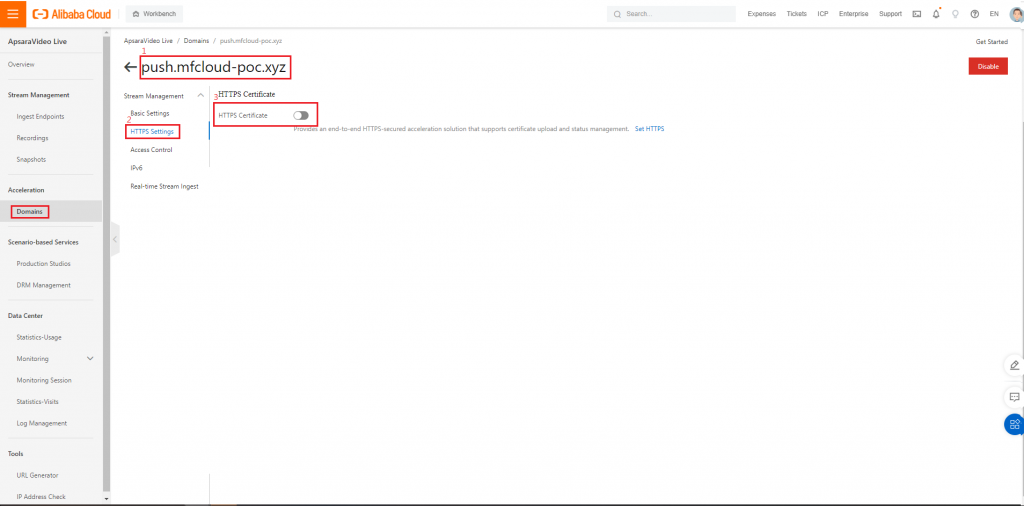Open Recordings in sidebar
This screenshot has width=1024, height=506.
pos(33,138)
